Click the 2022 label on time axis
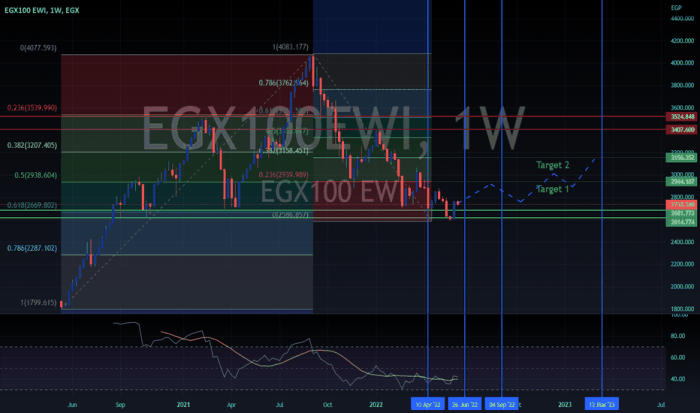The height and width of the screenshot is (413, 700). tap(376, 405)
